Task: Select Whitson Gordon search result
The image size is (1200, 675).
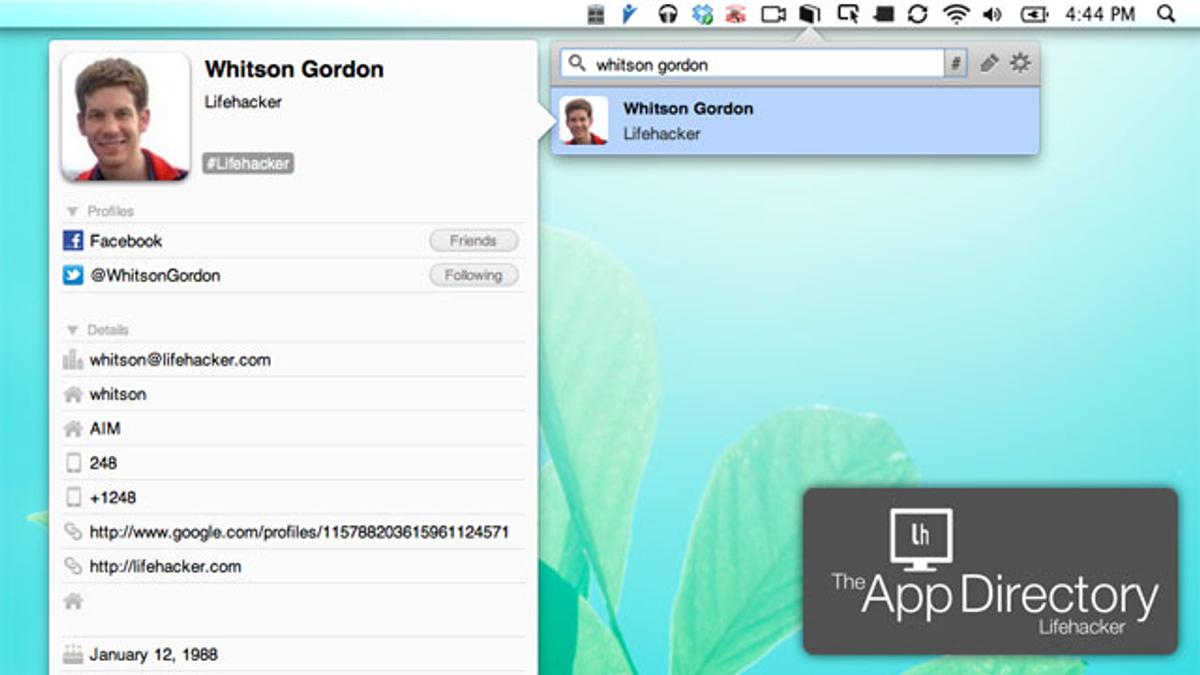Action: pos(794,121)
